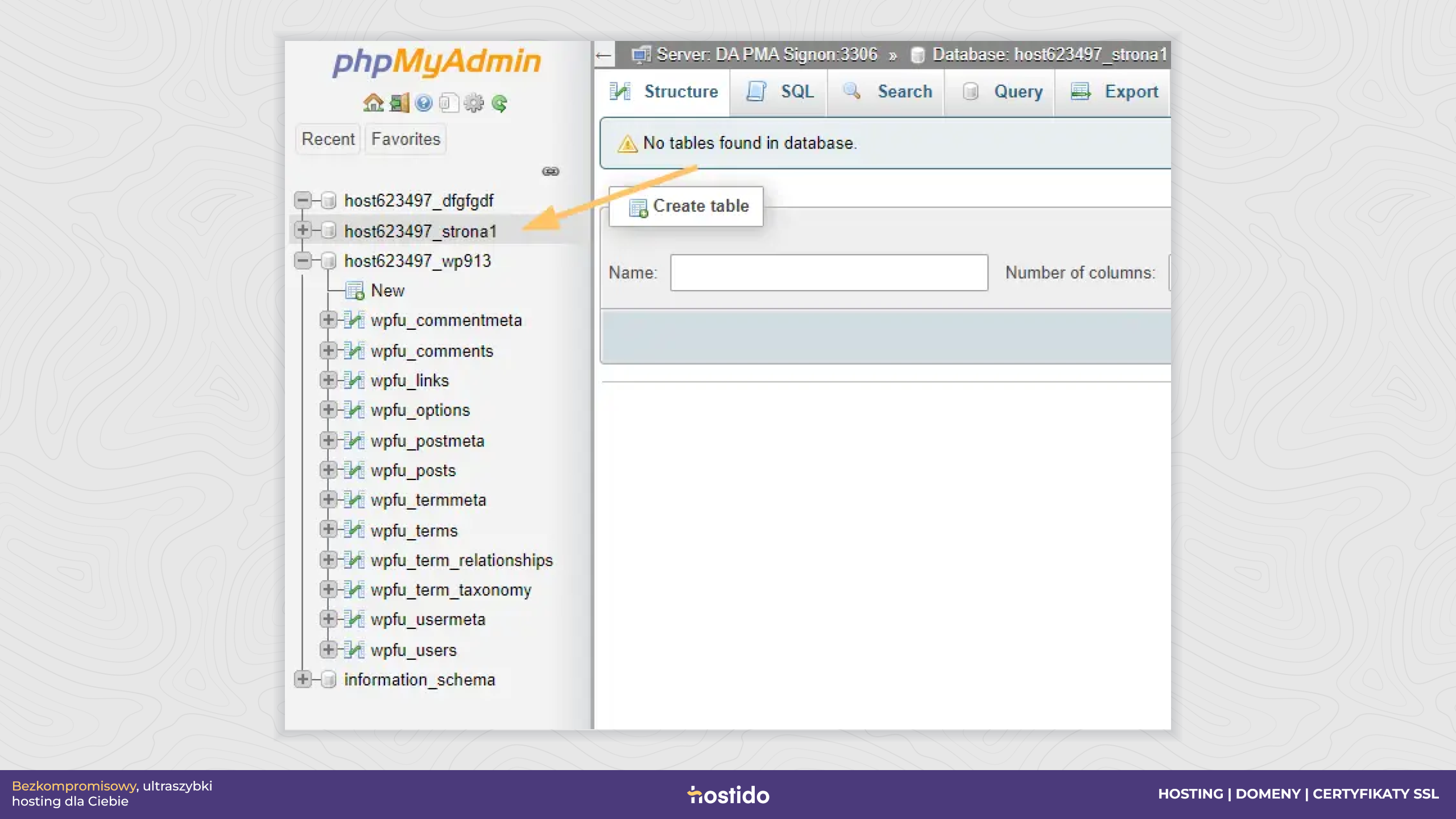Select the wpfu_posts table
Screen dimensions: 1456x819
tap(413, 470)
